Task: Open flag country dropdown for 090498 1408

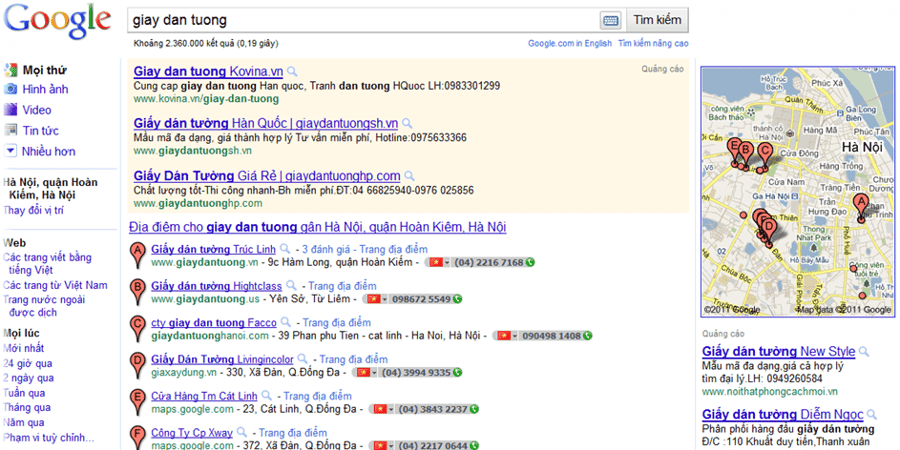Action: [x=506, y=336]
